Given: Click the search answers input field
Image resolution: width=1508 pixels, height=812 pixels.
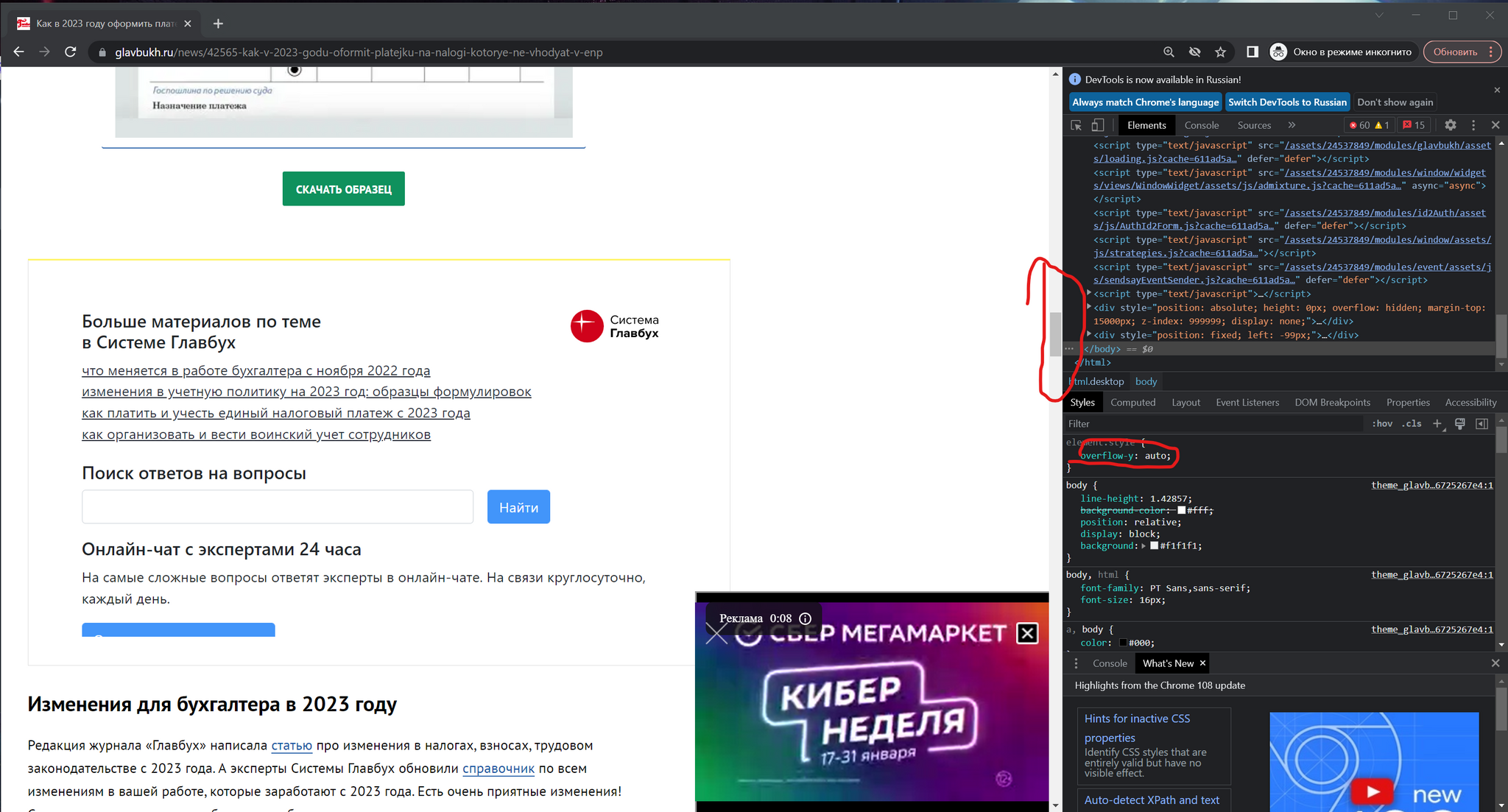Looking at the screenshot, I should point(278,506).
